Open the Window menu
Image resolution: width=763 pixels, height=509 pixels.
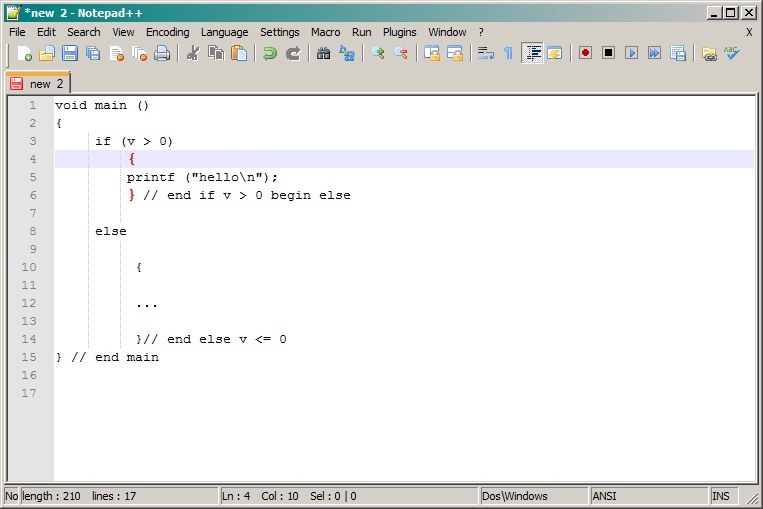[447, 32]
